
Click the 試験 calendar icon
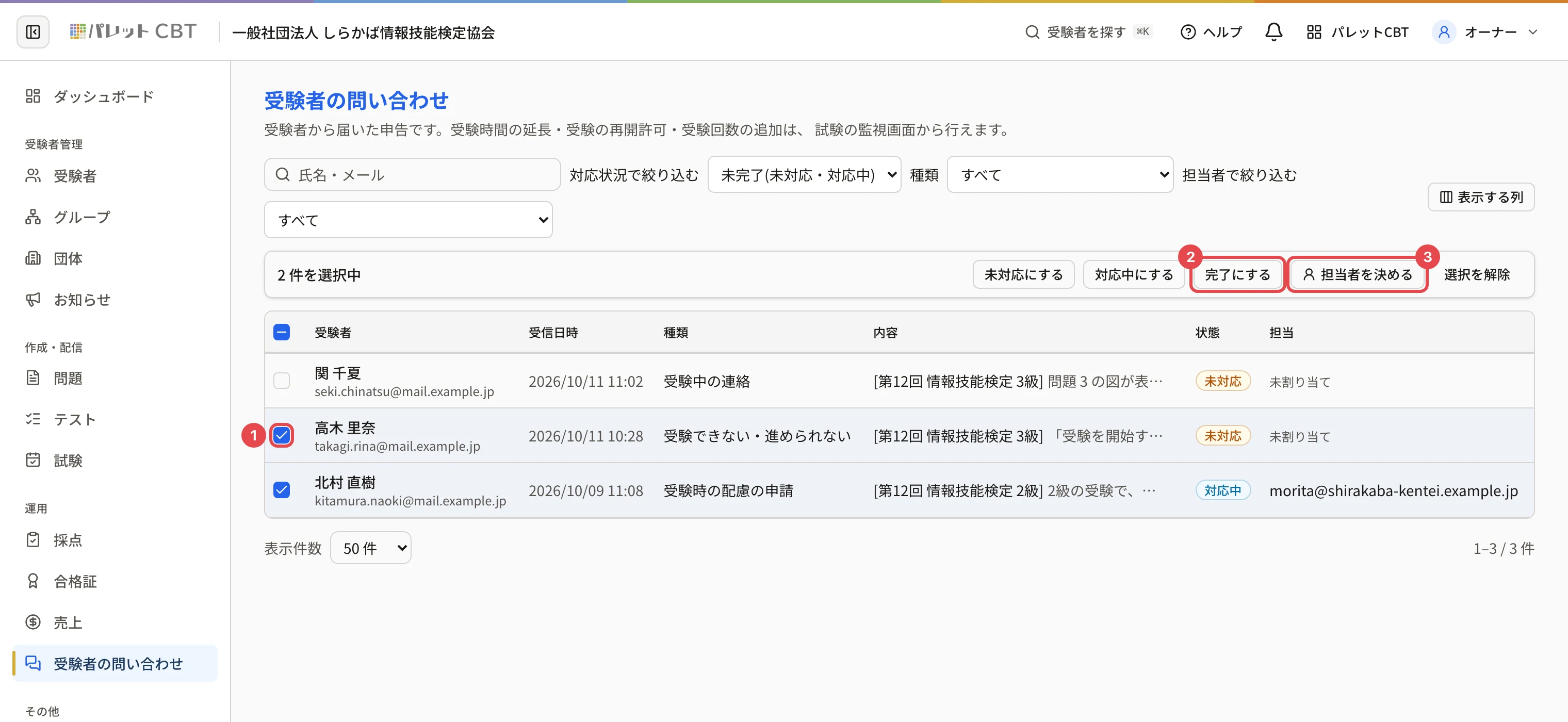tap(33, 460)
